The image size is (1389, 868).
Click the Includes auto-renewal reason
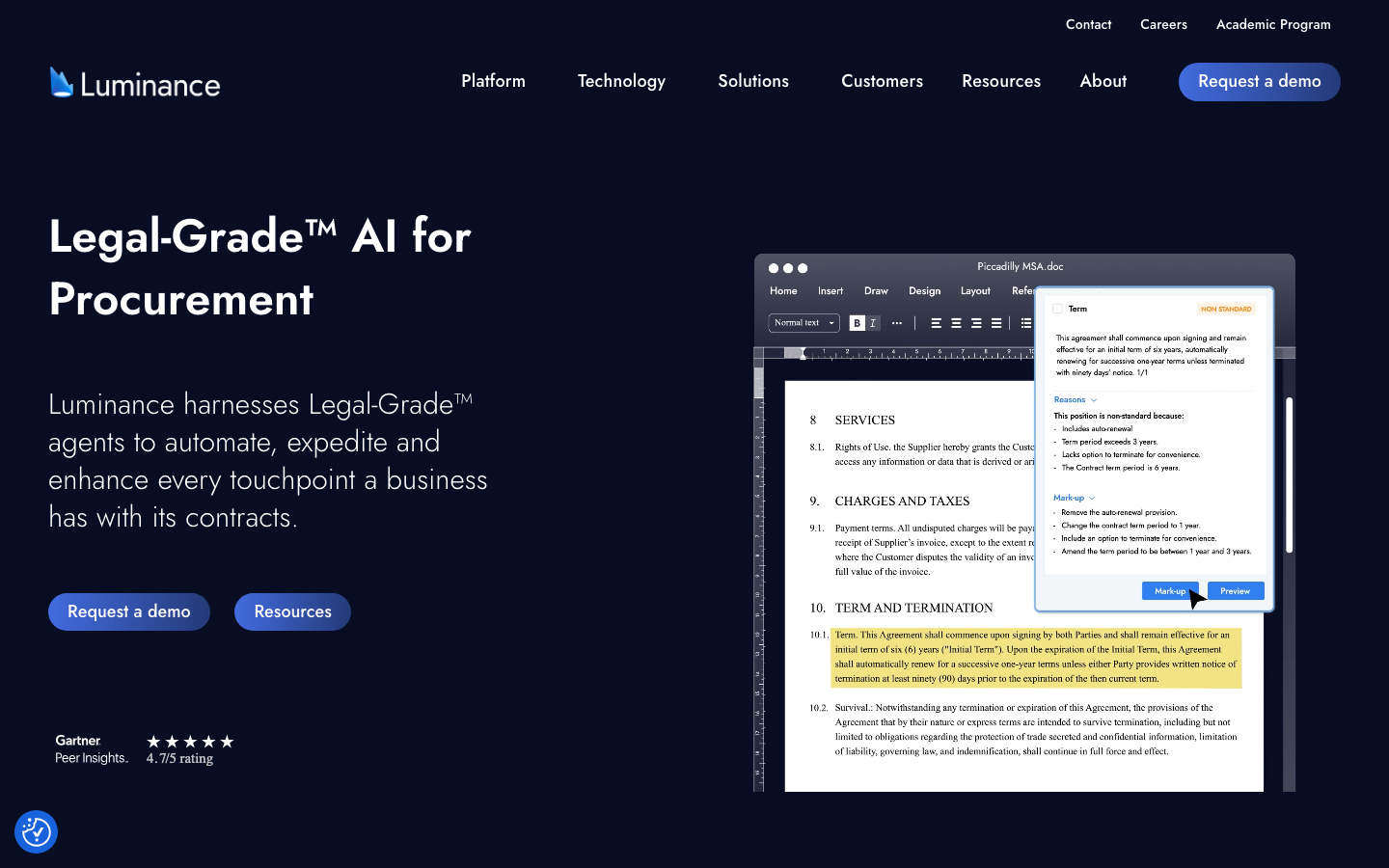point(1097,428)
